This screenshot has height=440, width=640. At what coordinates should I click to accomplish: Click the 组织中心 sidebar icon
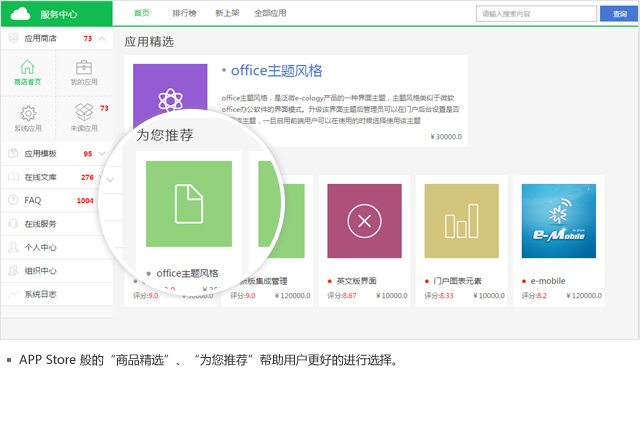coord(13,271)
